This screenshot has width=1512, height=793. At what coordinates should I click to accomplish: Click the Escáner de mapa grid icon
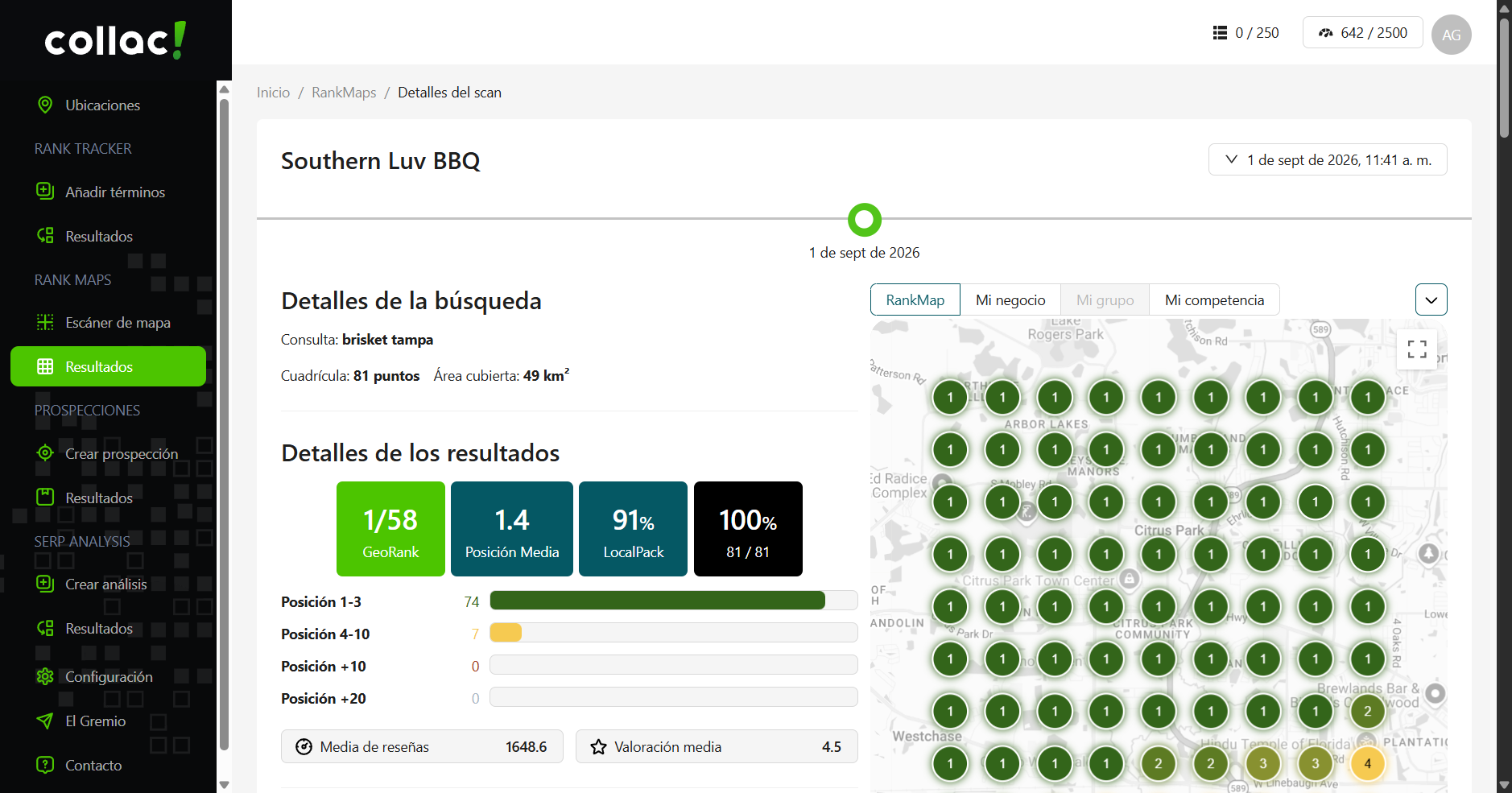[45, 322]
